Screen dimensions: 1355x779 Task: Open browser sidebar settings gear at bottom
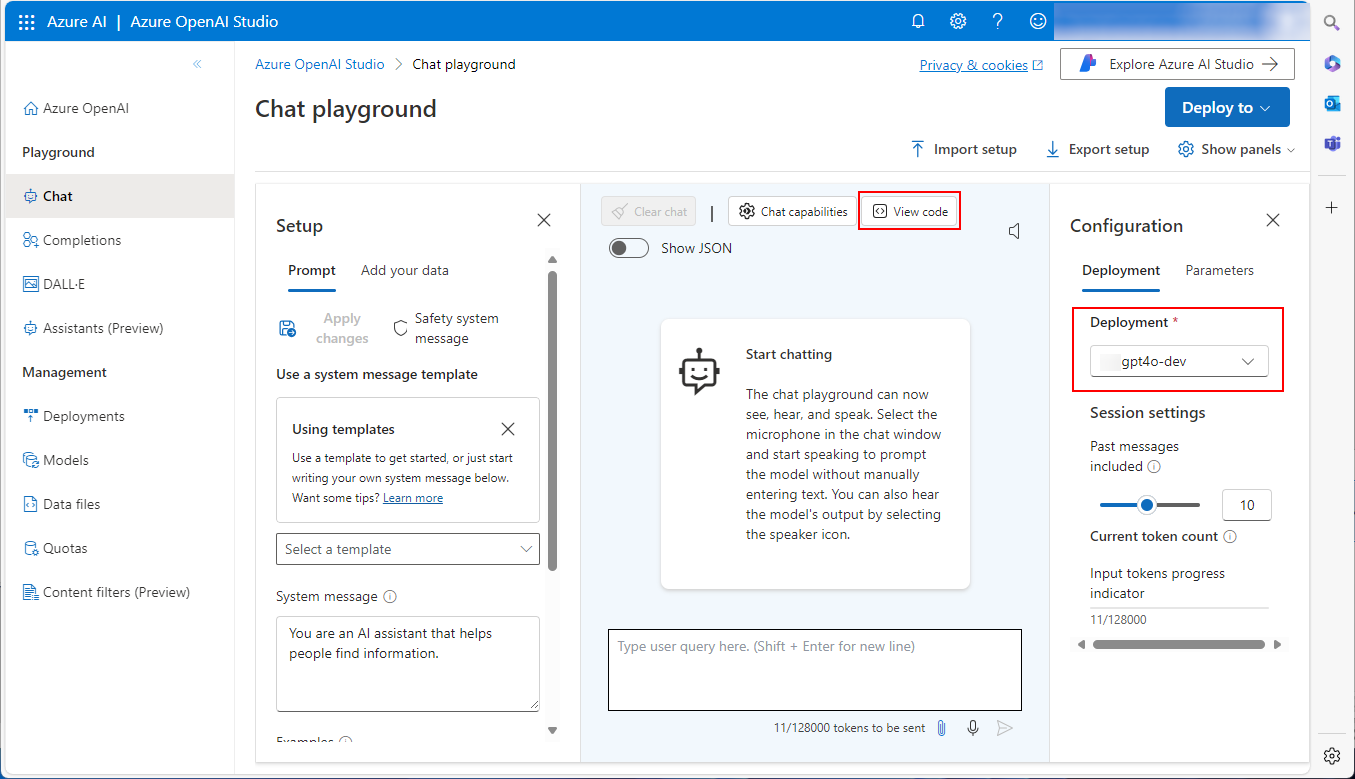click(x=1332, y=755)
